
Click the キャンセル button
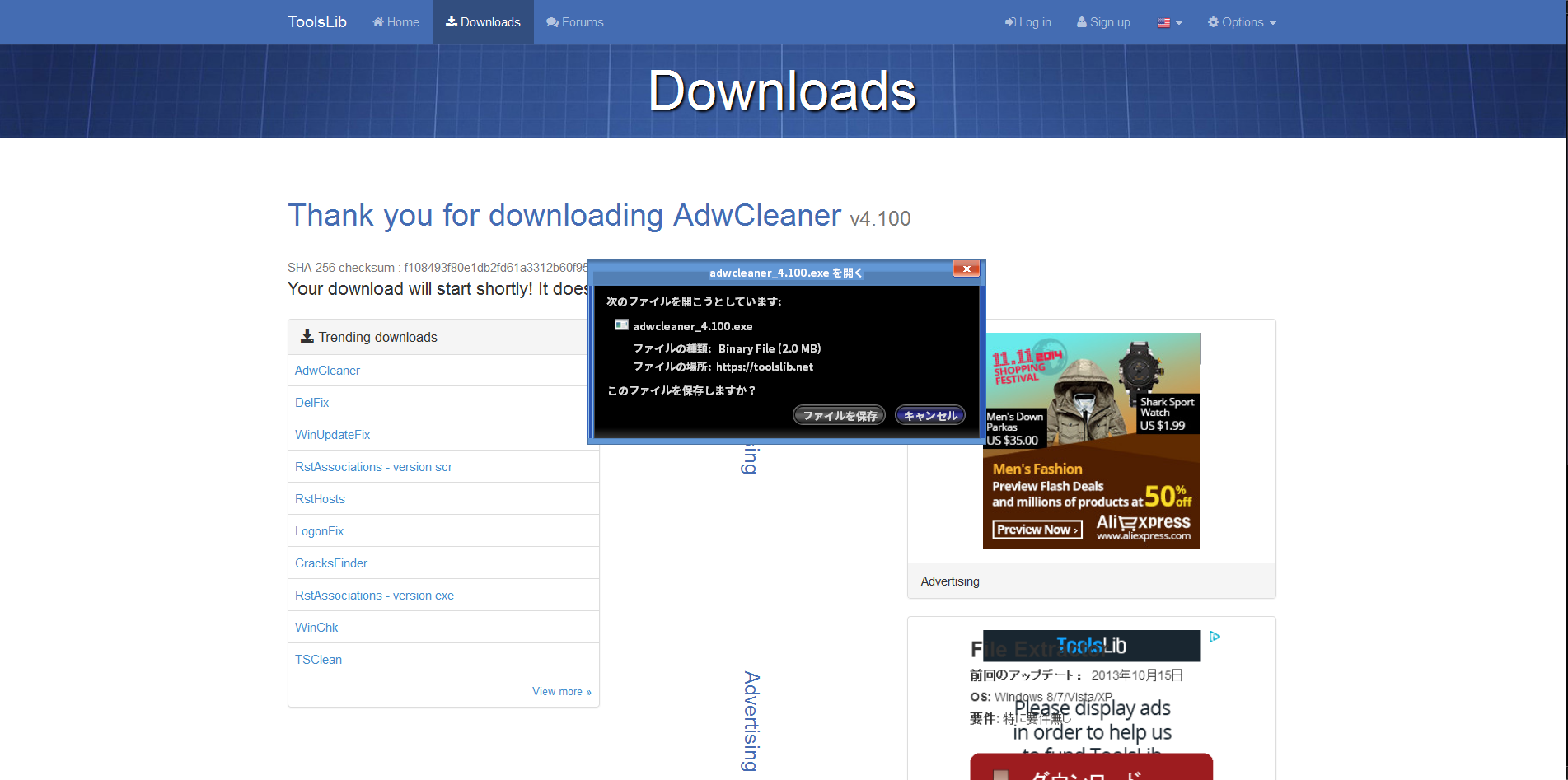pyautogui.click(x=930, y=416)
